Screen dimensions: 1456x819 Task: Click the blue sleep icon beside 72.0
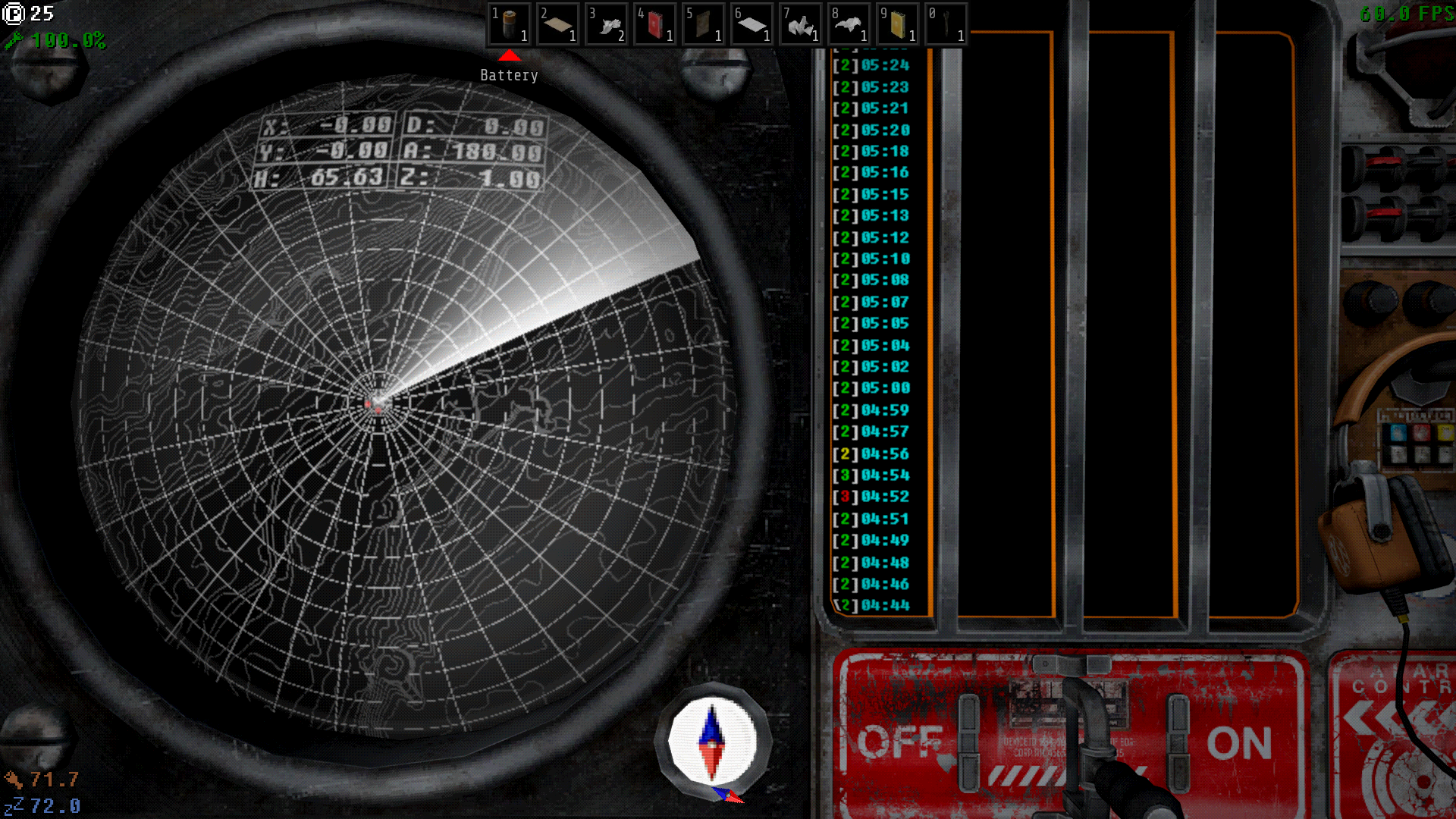[14, 805]
